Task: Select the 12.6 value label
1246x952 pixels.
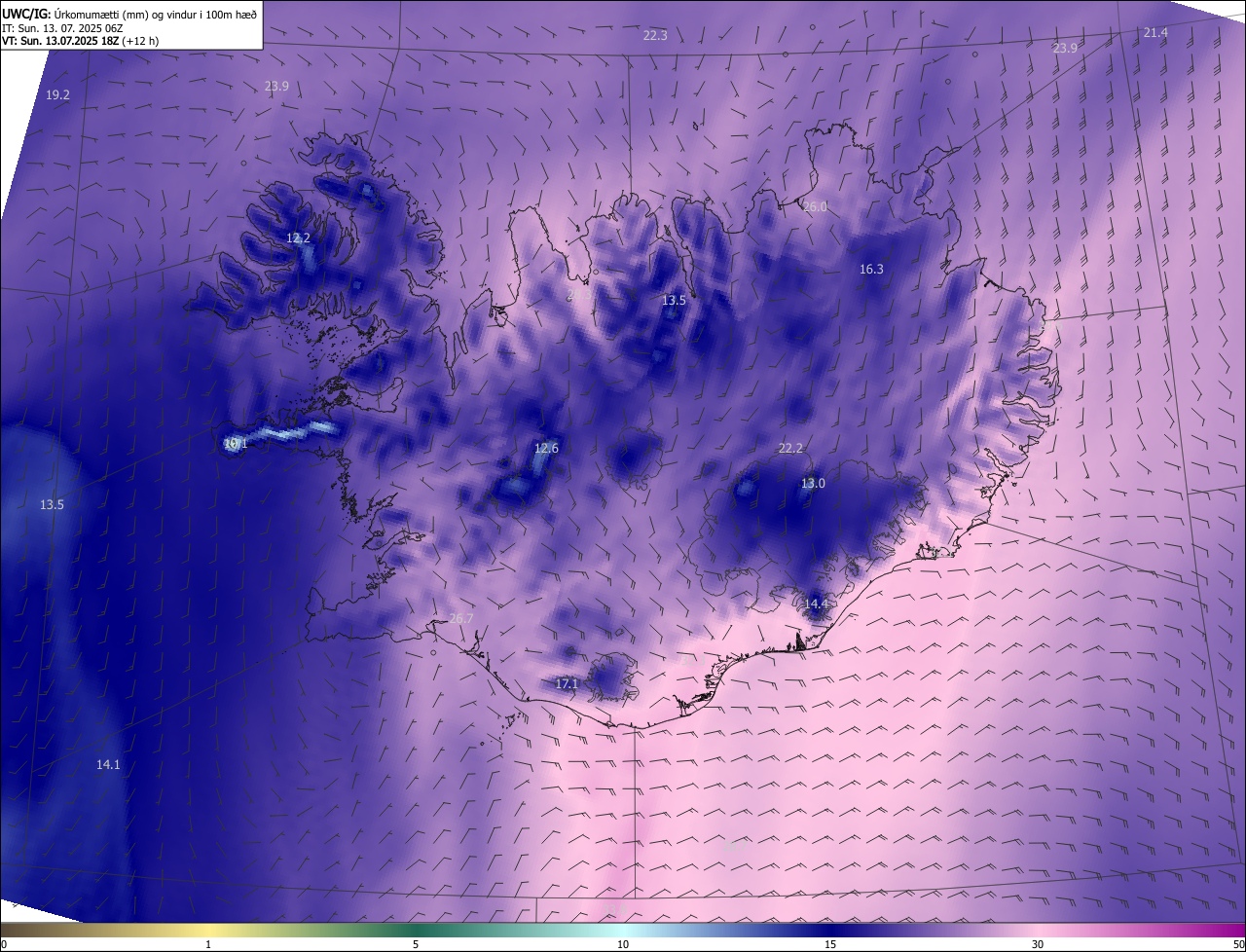Action: [x=546, y=449]
